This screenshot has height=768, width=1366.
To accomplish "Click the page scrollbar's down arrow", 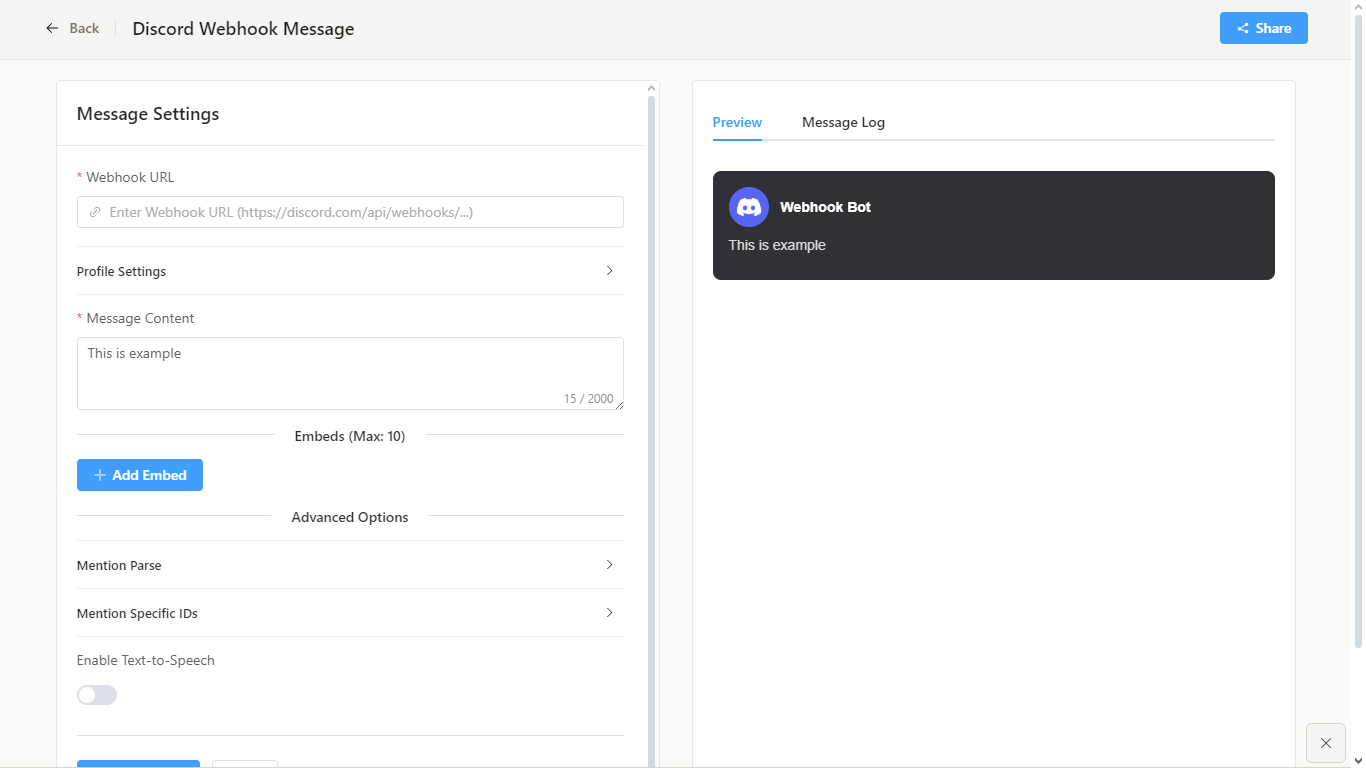I will click(x=1358, y=761).
